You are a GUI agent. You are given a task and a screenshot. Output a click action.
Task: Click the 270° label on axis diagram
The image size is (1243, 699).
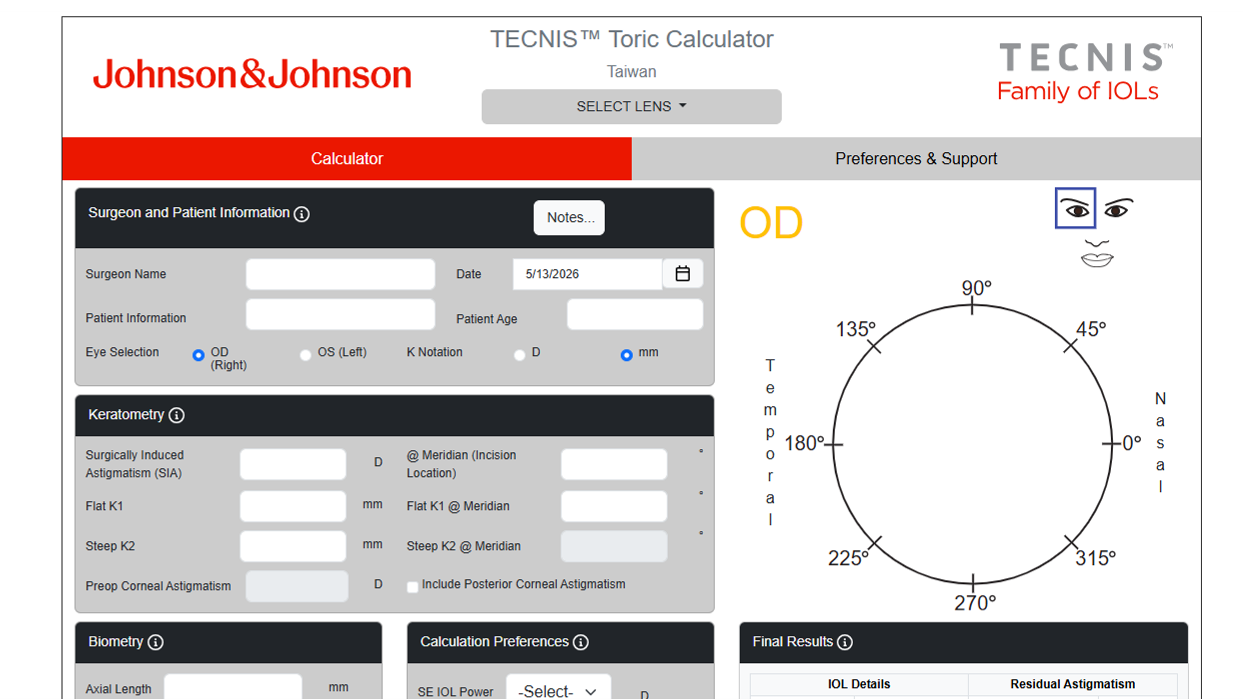[975, 603]
